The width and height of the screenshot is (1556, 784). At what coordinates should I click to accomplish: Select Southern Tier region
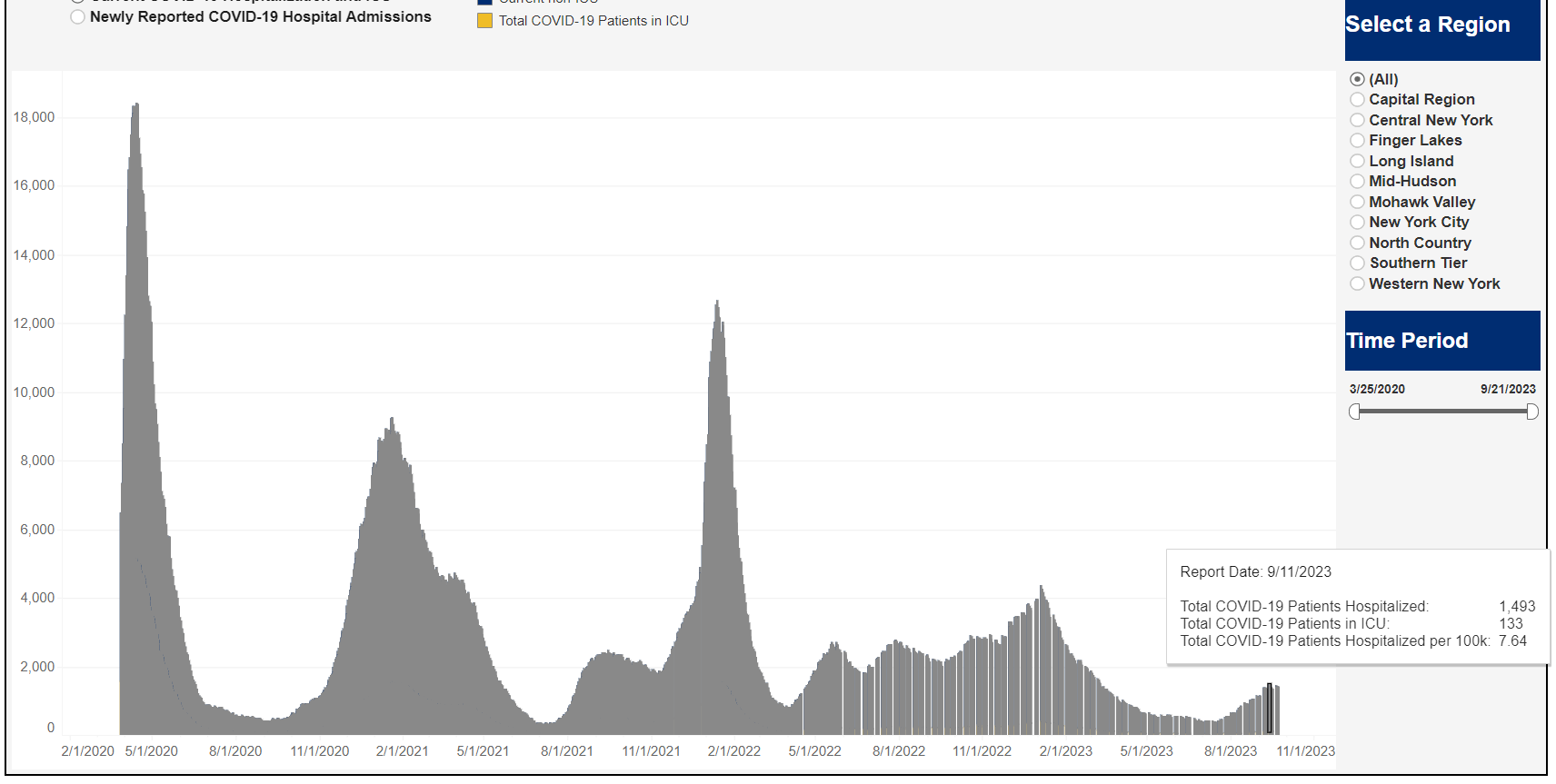coord(1357,263)
